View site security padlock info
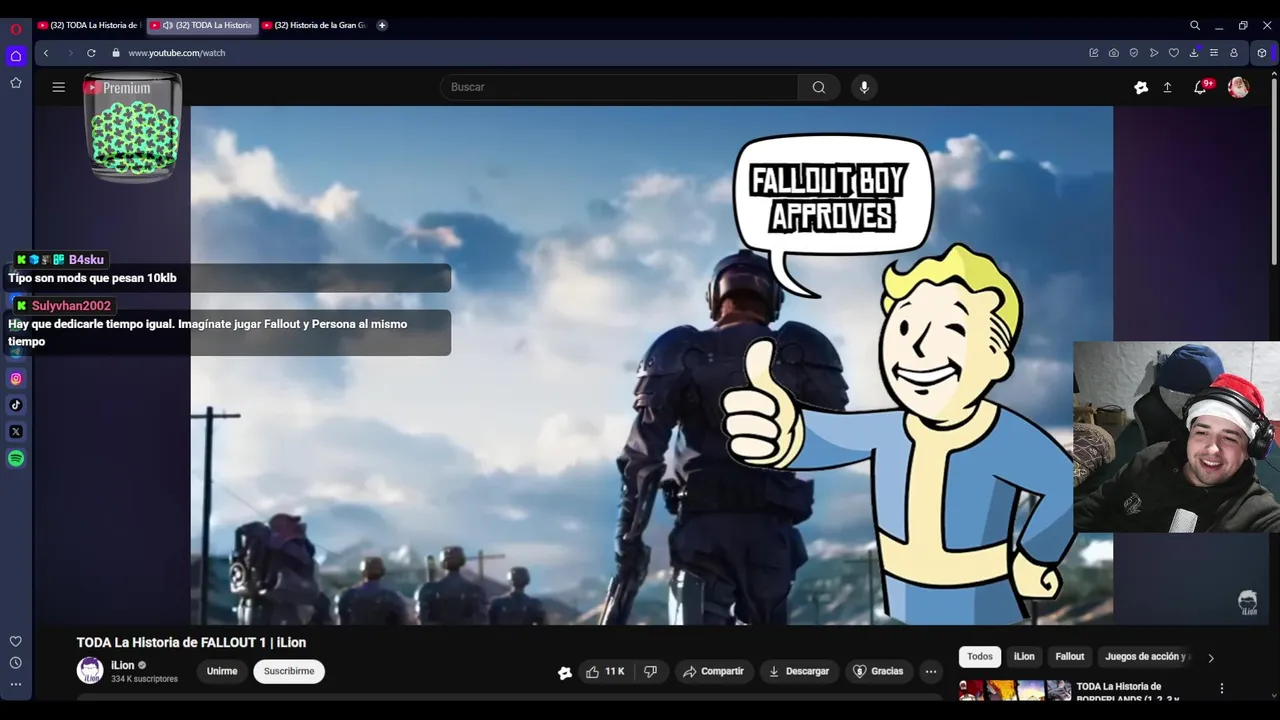 (116, 53)
